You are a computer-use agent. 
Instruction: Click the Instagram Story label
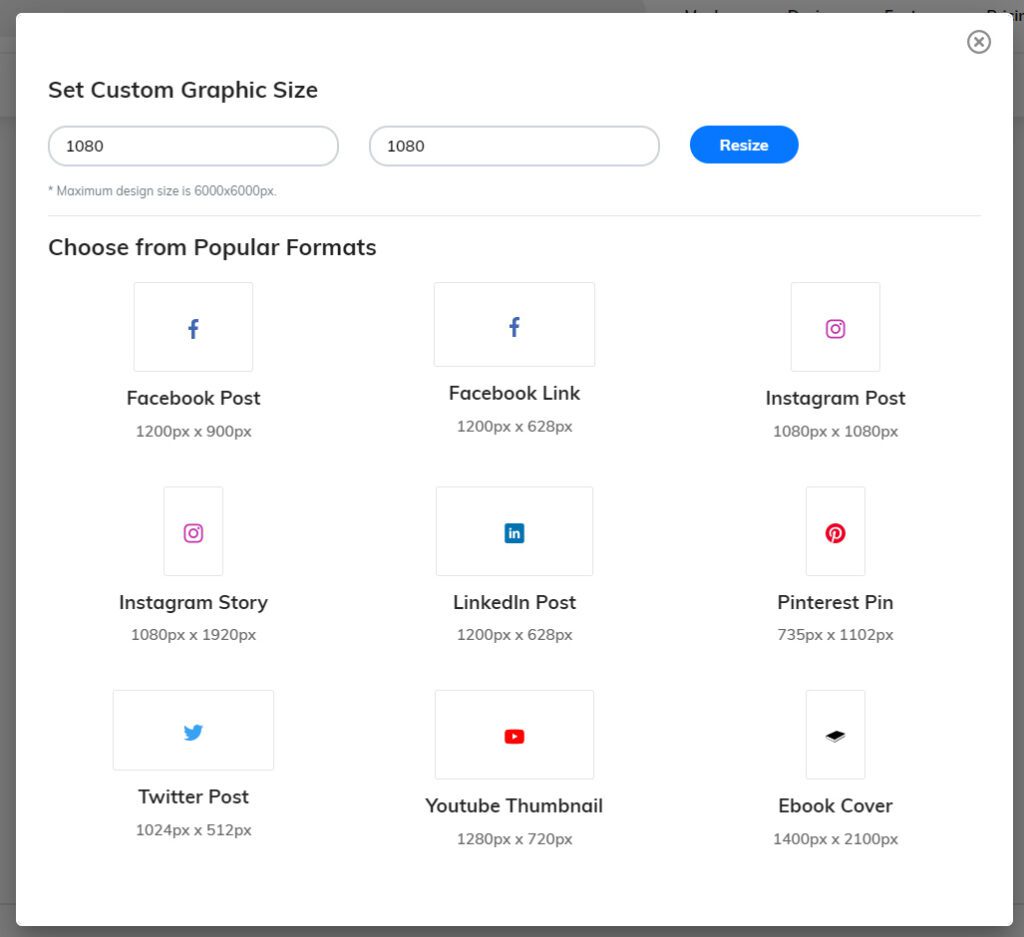tap(193, 602)
